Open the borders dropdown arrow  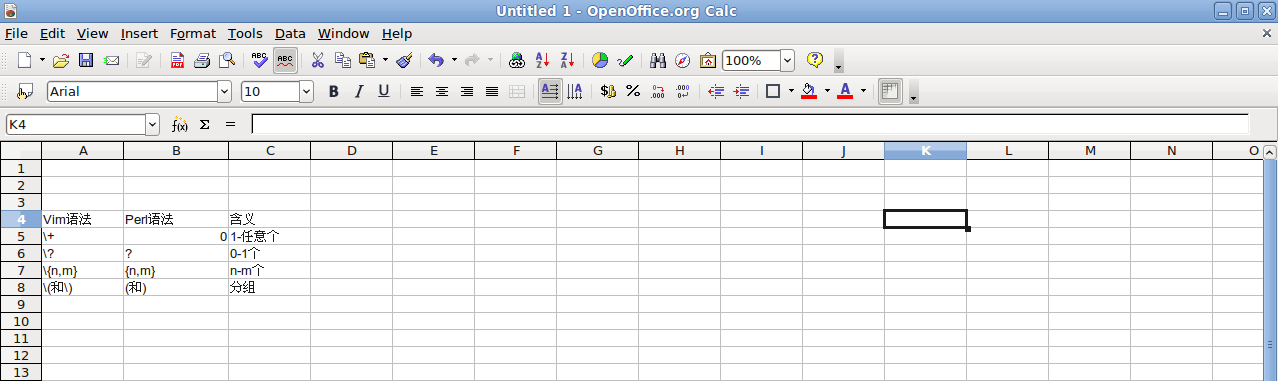pos(791,92)
